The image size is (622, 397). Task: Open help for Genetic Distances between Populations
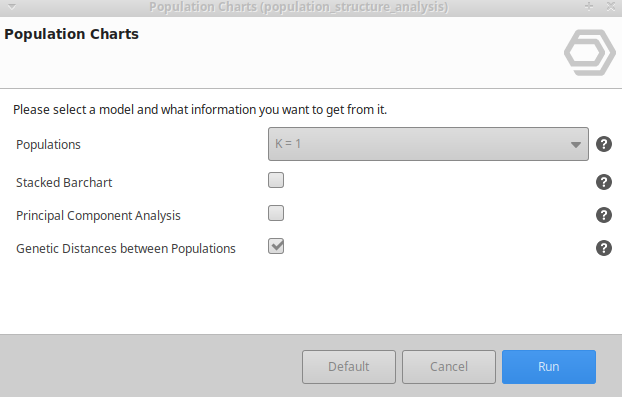tap(604, 248)
